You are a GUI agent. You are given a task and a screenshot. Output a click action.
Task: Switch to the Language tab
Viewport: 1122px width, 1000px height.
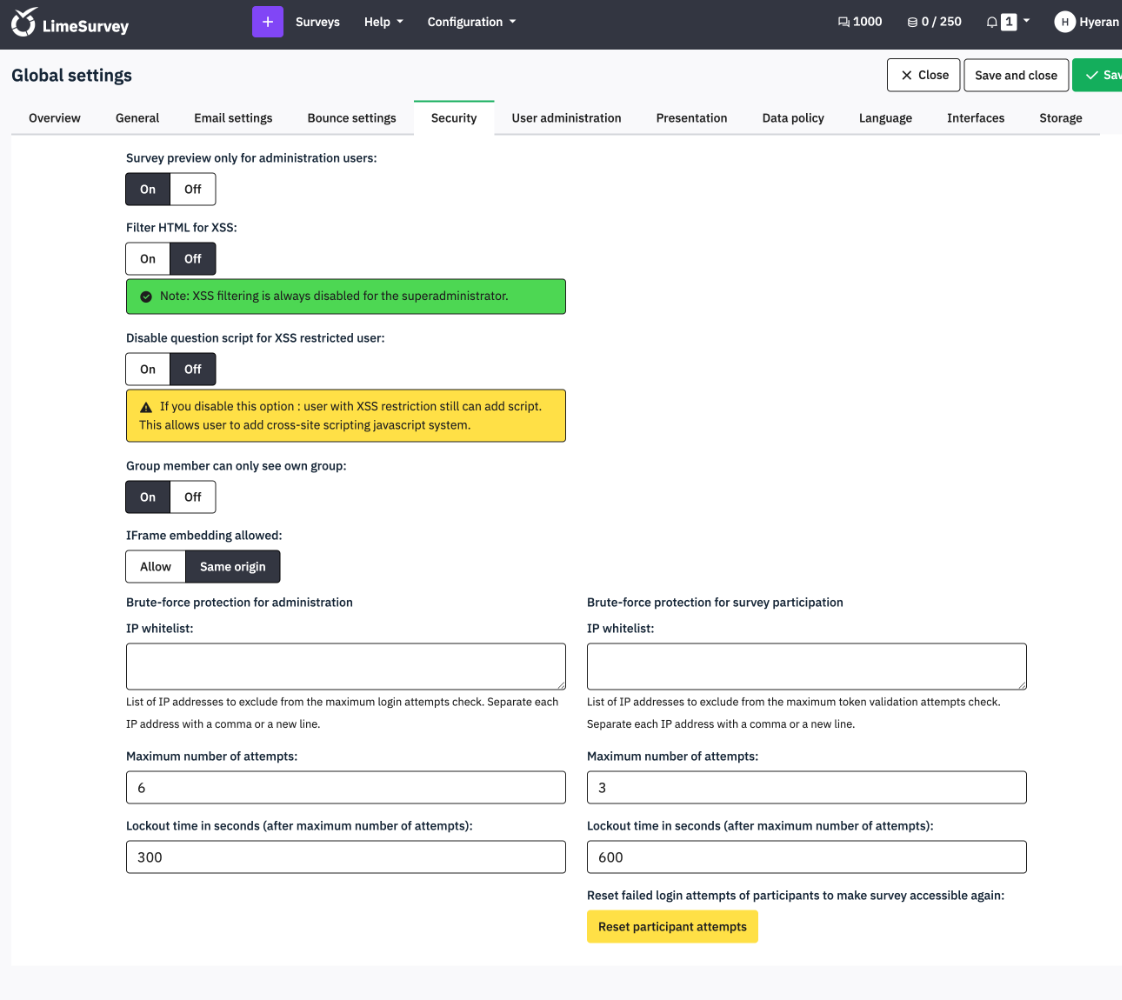[885, 118]
